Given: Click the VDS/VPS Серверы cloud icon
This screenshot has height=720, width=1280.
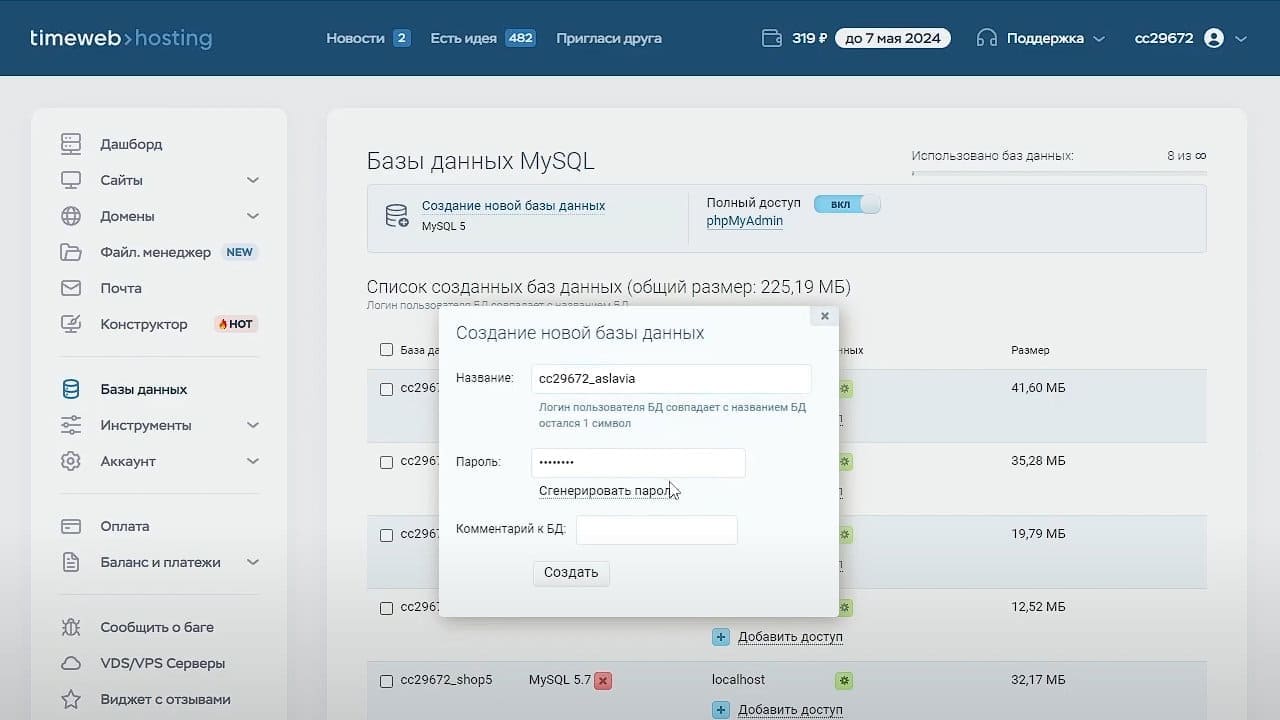Looking at the screenshot, I should coord(71,663).
